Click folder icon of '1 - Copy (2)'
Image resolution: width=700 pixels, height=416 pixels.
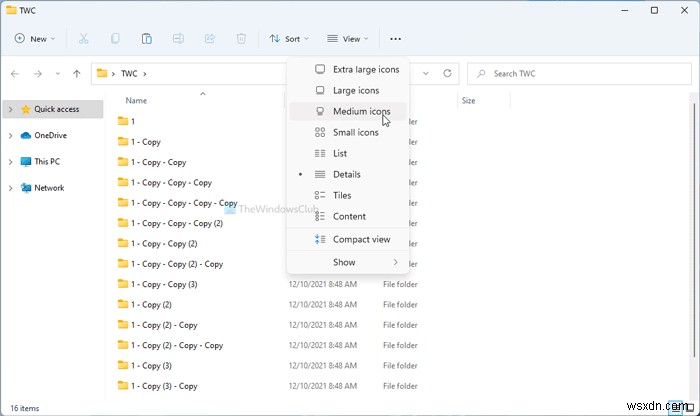point(123,304)
